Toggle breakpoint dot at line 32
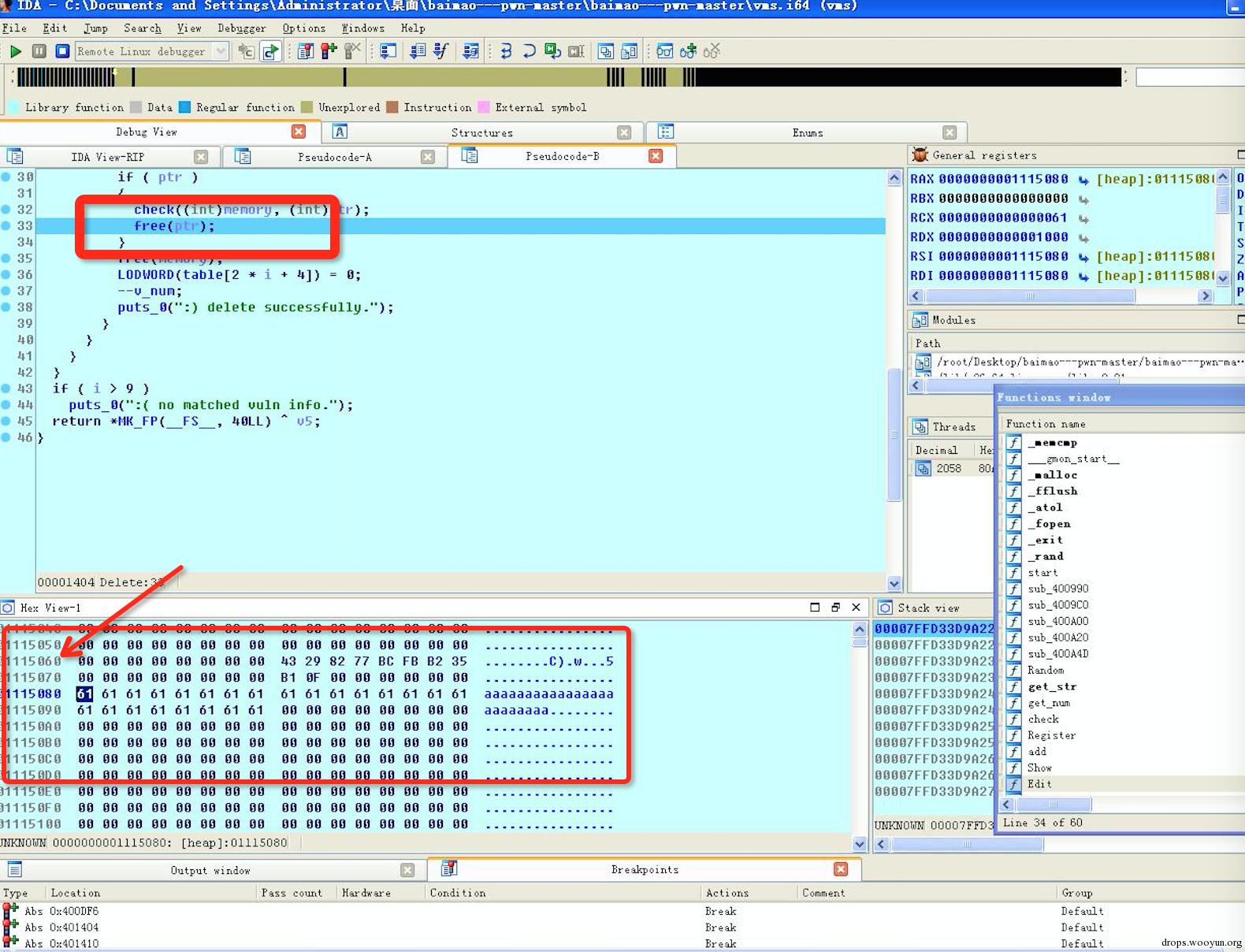Viewport: 1245px width, 952px height. pyautogui.click(x=6, y=210)
